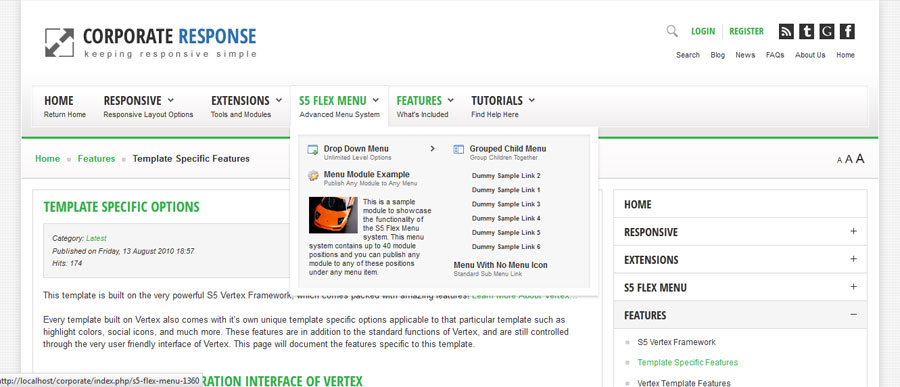The image size is (900, 387).
Task: Click the Login link
Action: [703, 32]
